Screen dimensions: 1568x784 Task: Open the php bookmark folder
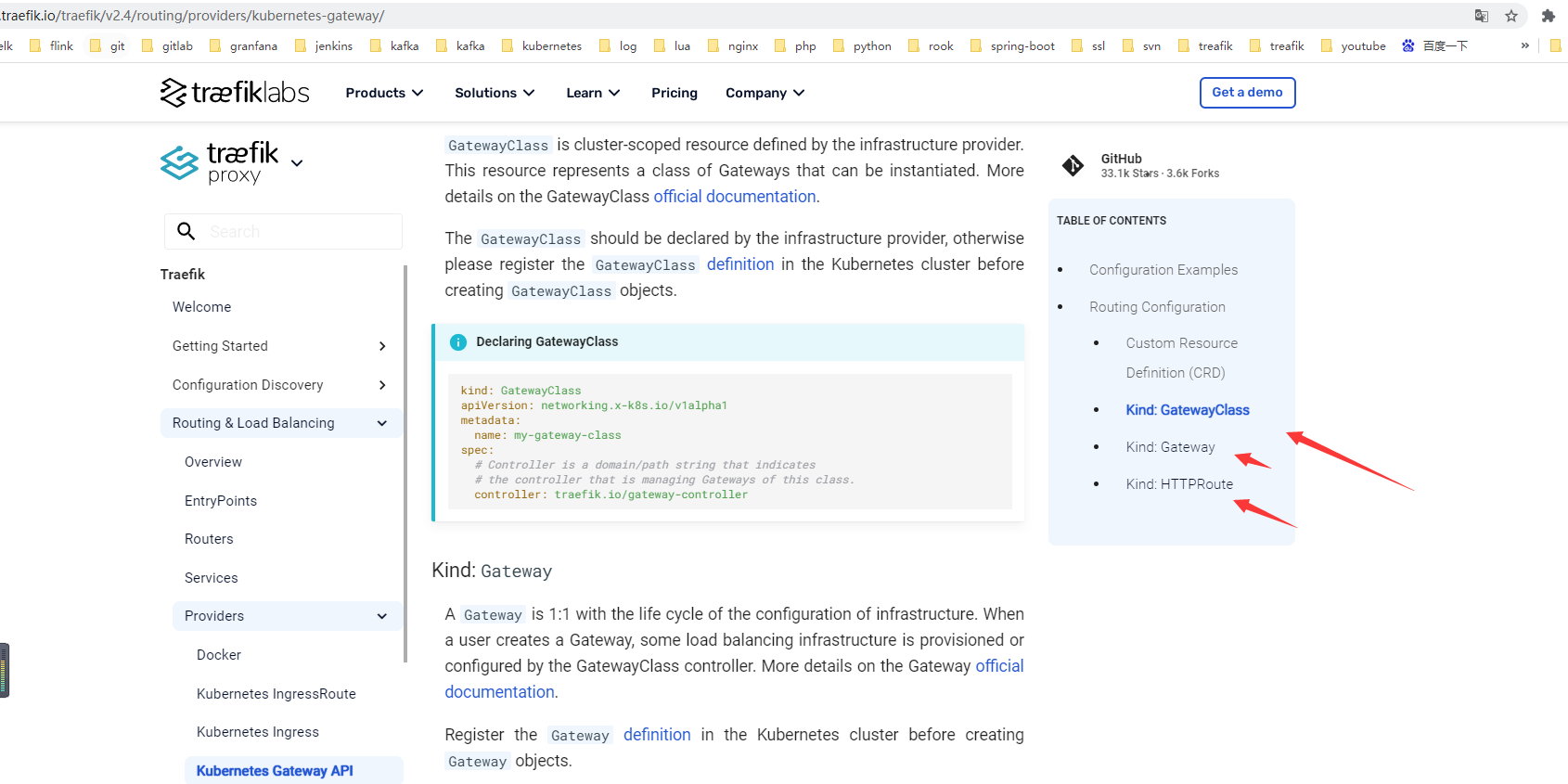[x=795, y=45]
